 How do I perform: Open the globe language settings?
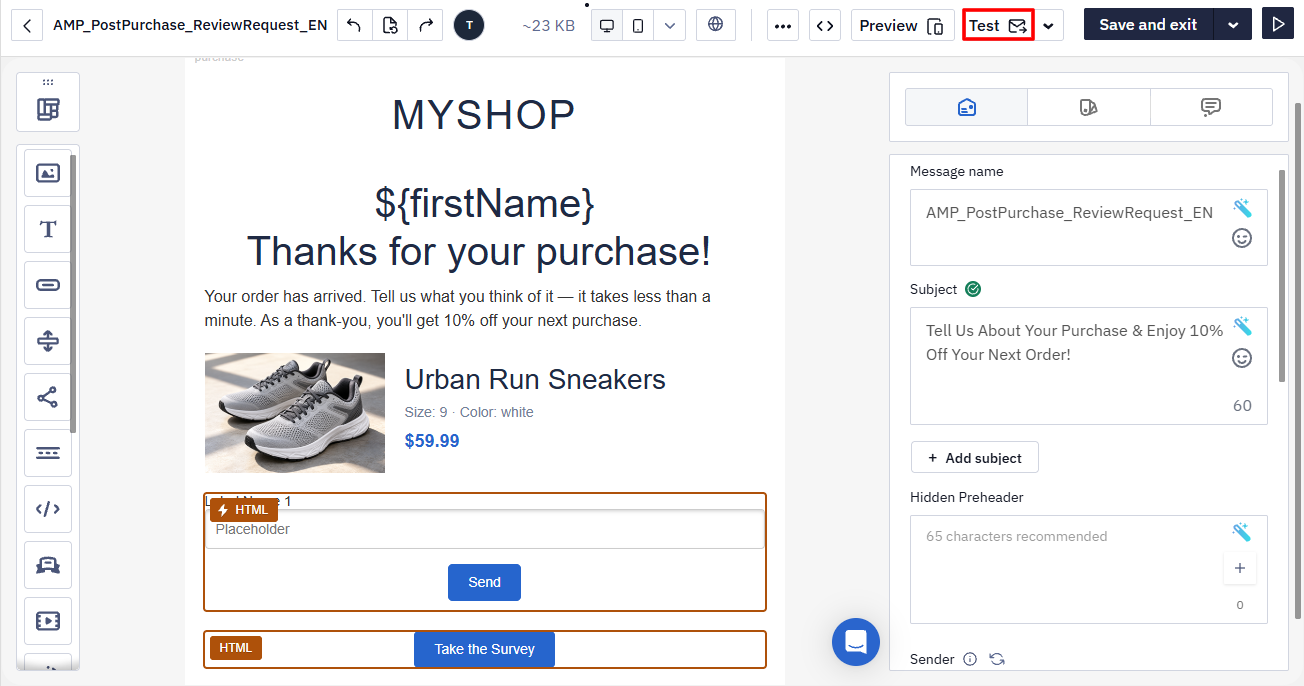(x=715, y=25)
